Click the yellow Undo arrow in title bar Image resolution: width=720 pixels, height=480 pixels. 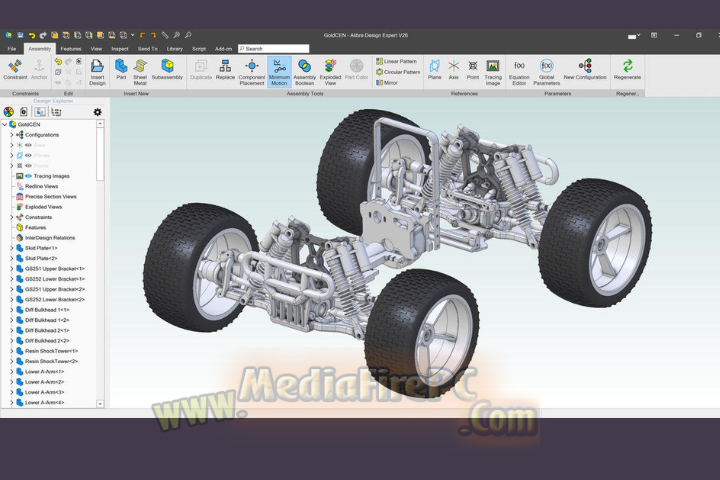point(32,35)
